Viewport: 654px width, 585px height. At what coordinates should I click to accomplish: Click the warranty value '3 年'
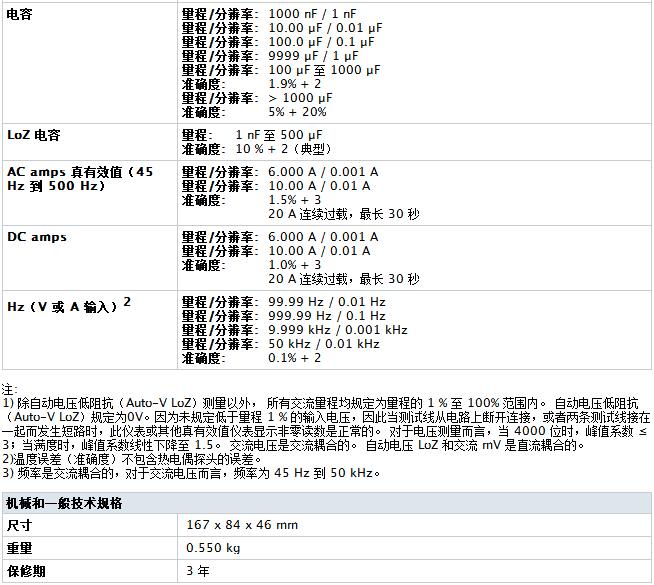(x=198, y=571)
